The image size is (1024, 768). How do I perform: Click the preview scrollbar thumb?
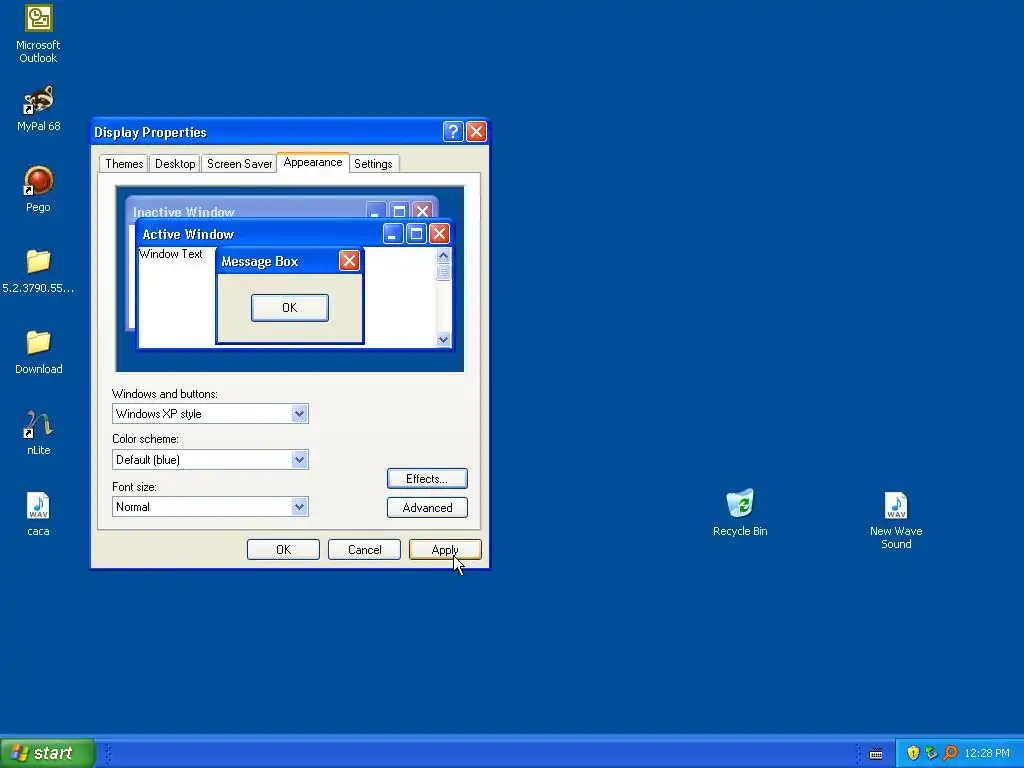(443, 272)
